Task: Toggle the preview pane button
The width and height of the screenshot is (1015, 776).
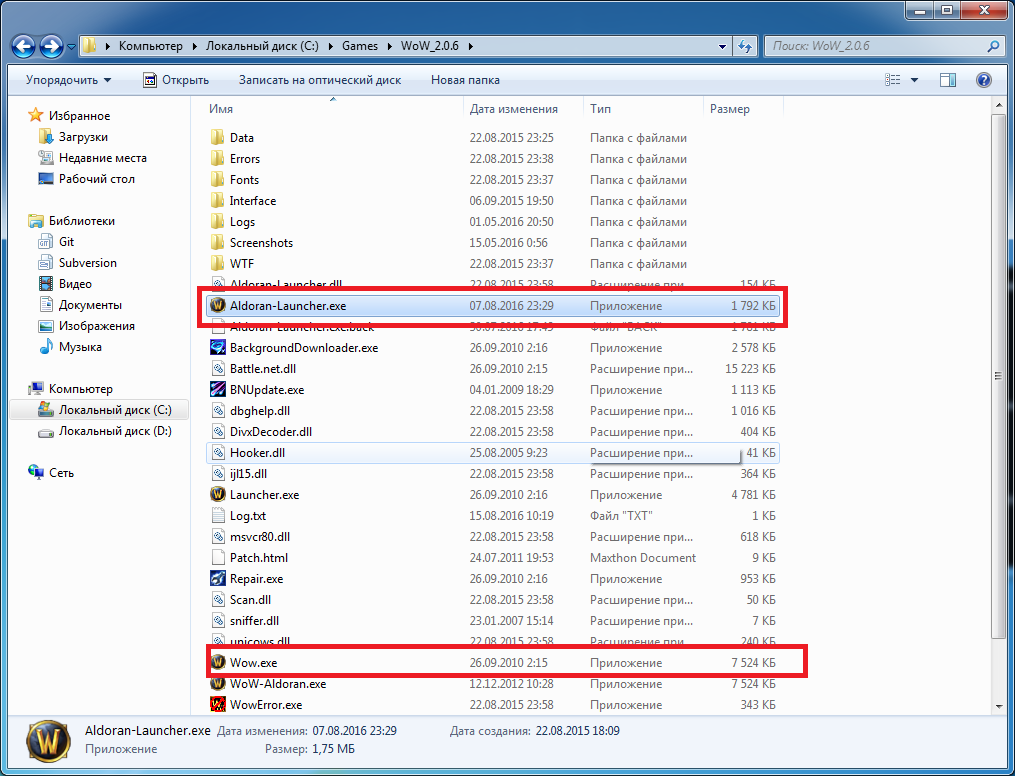Action: (x=948, y=80)
